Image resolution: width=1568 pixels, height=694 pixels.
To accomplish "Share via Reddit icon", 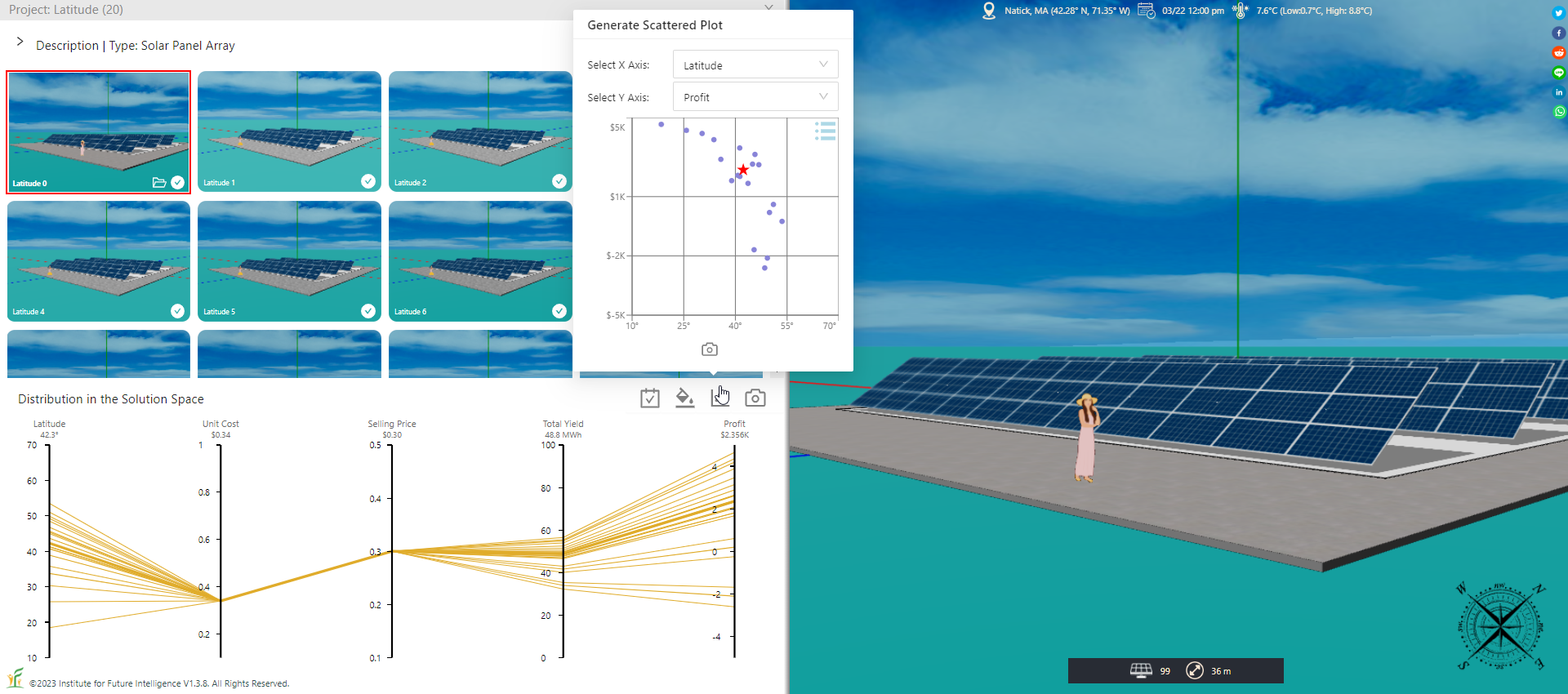I will pyautogui.click(x=1558, y=53).
